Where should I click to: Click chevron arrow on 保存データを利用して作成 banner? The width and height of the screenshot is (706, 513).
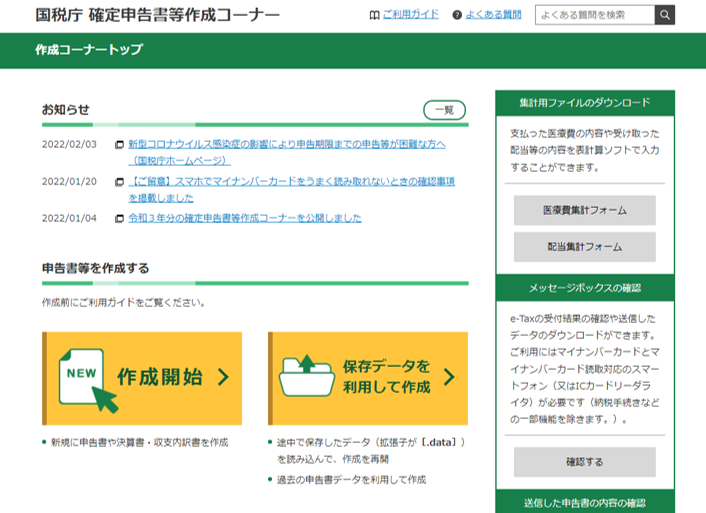coord(449,377)
